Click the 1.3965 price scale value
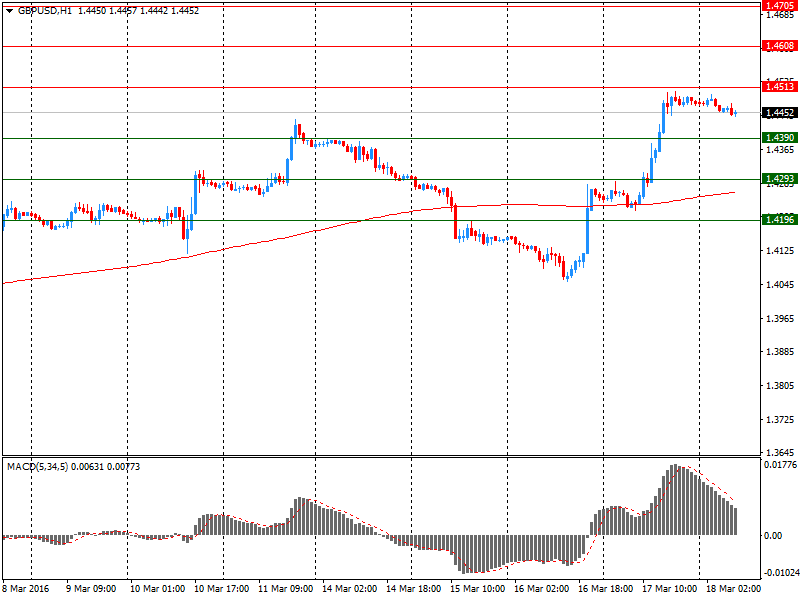 coord(780,318)
